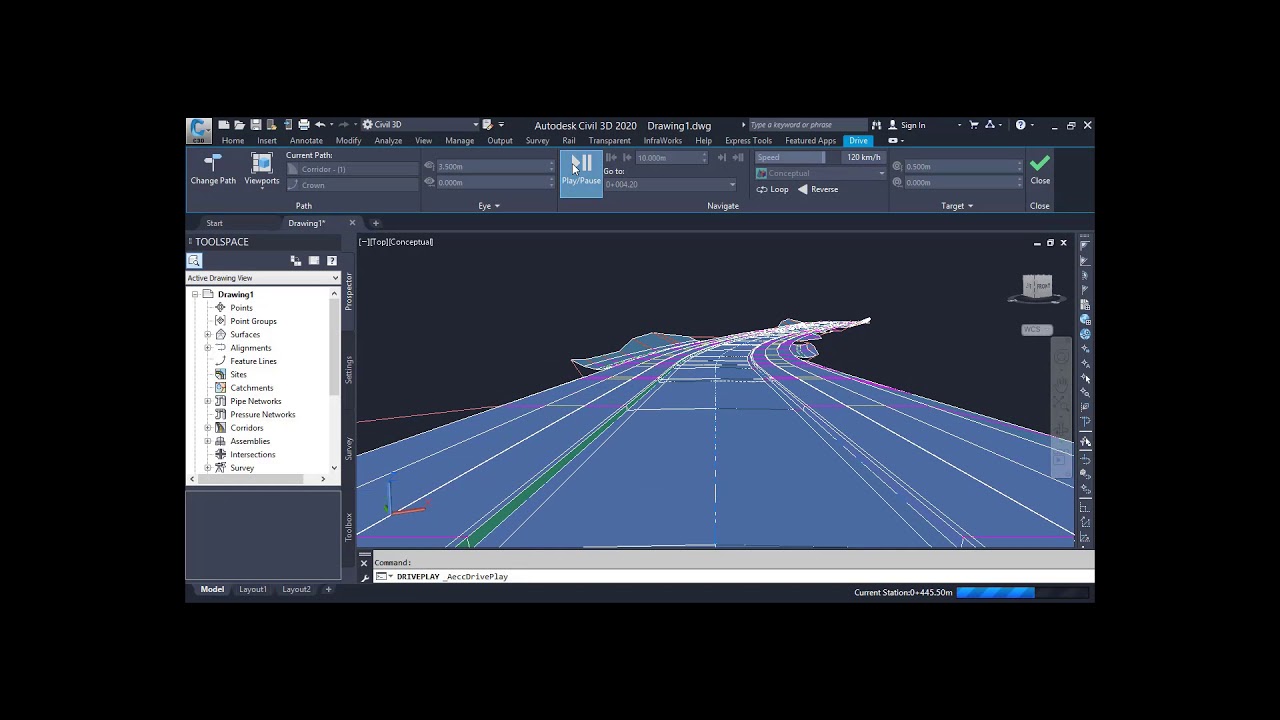The height and width of the screenshot is (720, 1280).
Task: Expand the Assemblies tree node
Action: [208, 441]
